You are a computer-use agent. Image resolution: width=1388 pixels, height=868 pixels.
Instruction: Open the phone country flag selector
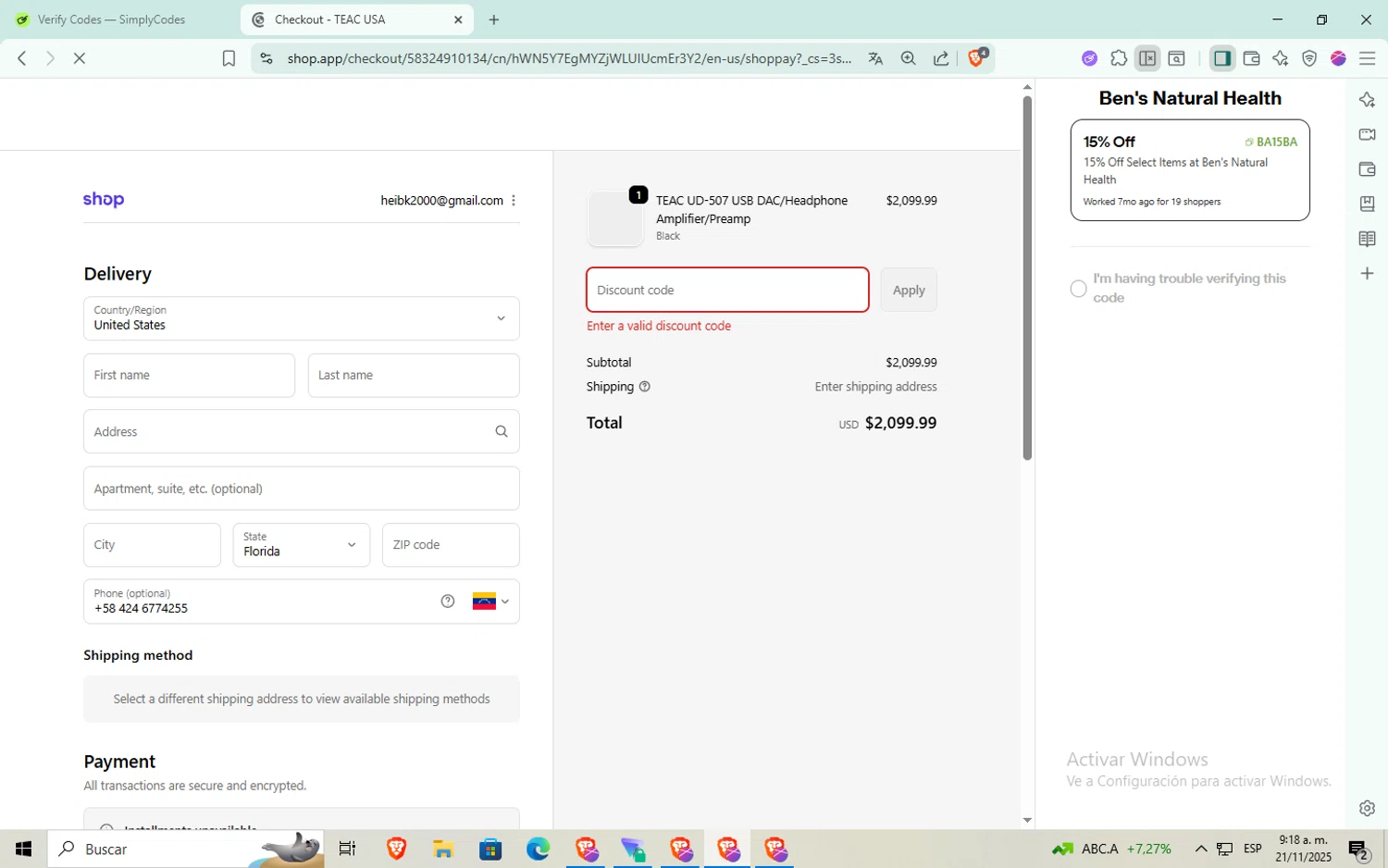point(491,601)
